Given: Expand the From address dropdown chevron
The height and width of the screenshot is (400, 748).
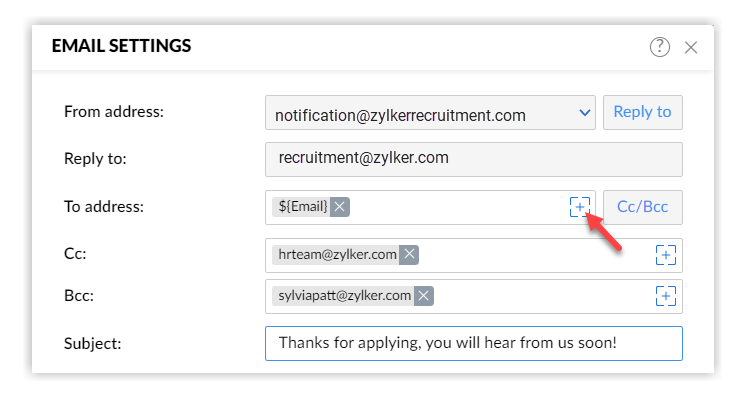Looking at the screenshot, I should coord(584,113).
